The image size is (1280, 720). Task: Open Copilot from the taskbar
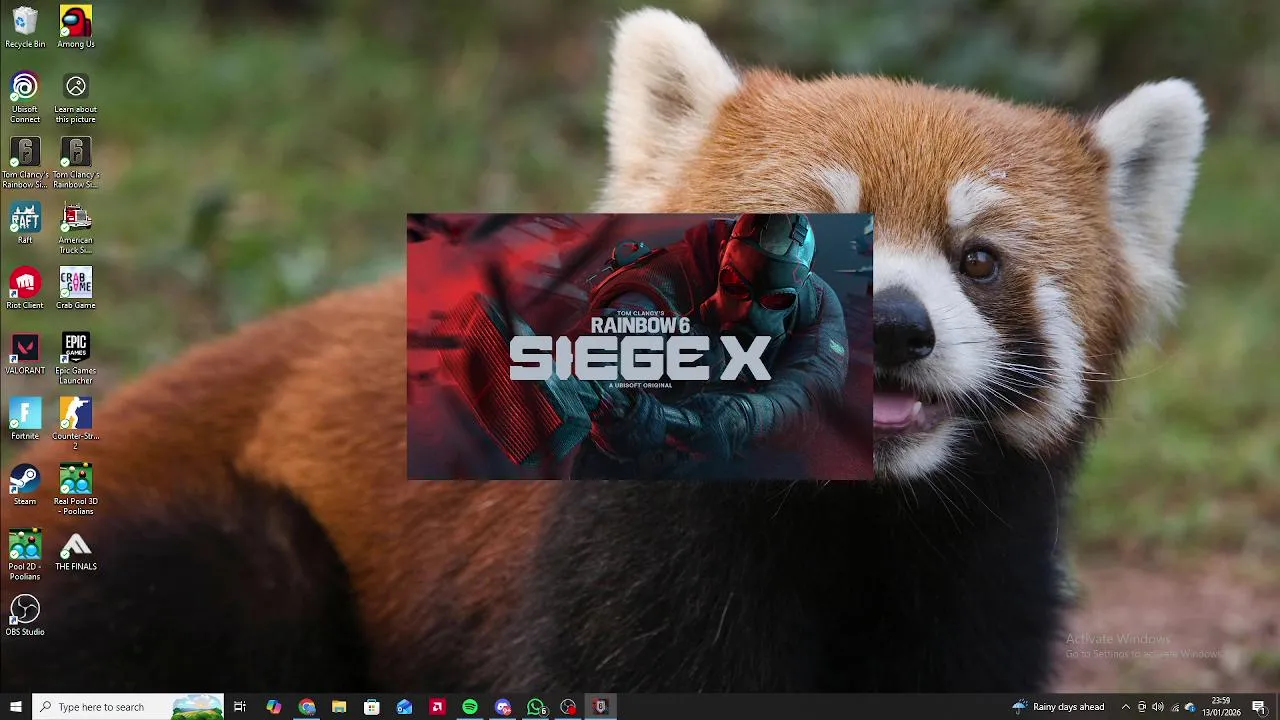[x=274, y=707]
